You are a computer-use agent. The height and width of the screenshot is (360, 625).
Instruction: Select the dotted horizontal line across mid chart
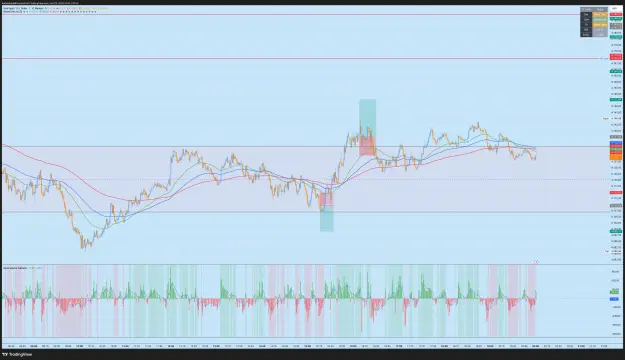coord(305,179)
